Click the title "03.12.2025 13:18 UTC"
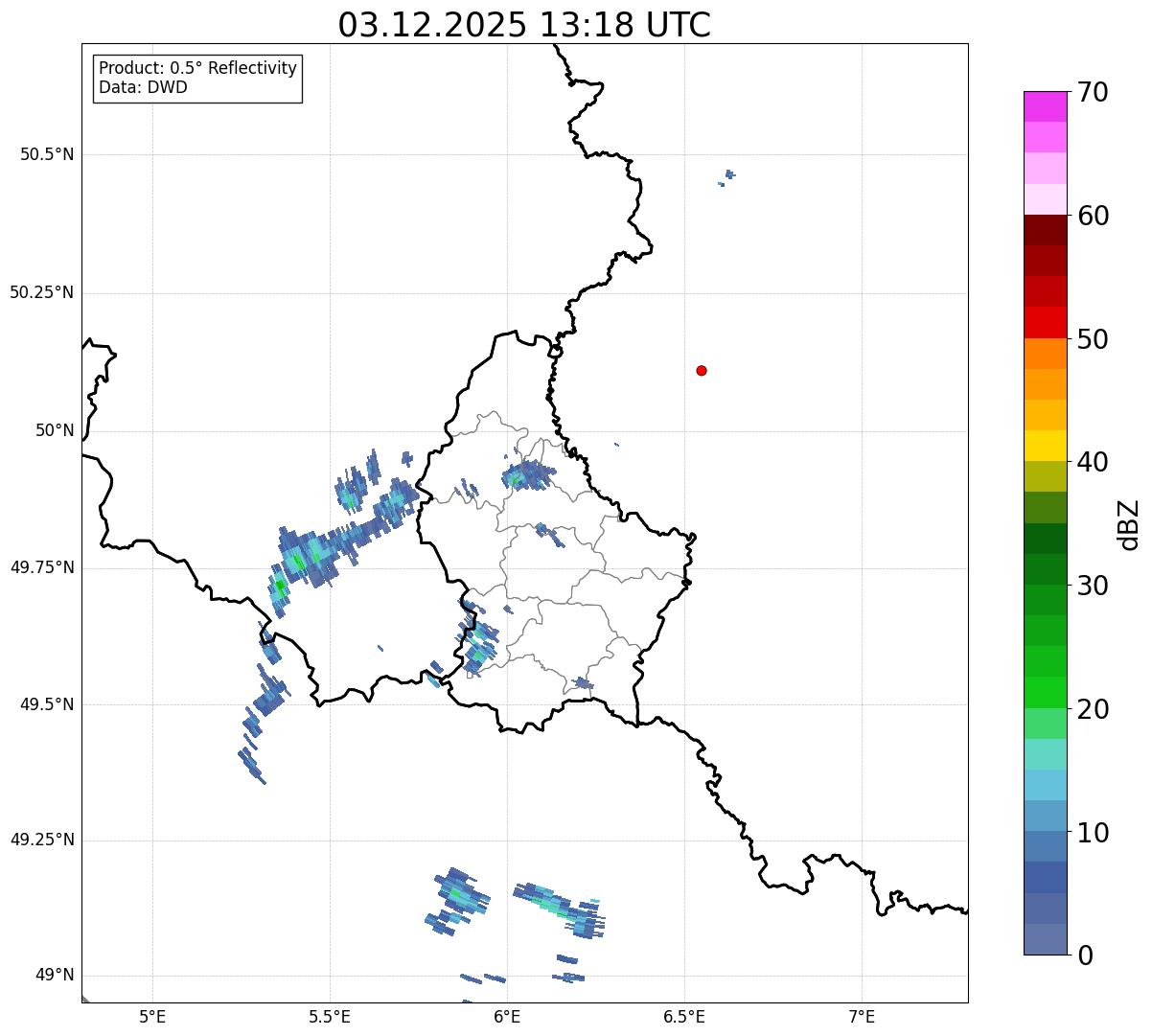1152x1036 pixels. click(x=524, y=25)
